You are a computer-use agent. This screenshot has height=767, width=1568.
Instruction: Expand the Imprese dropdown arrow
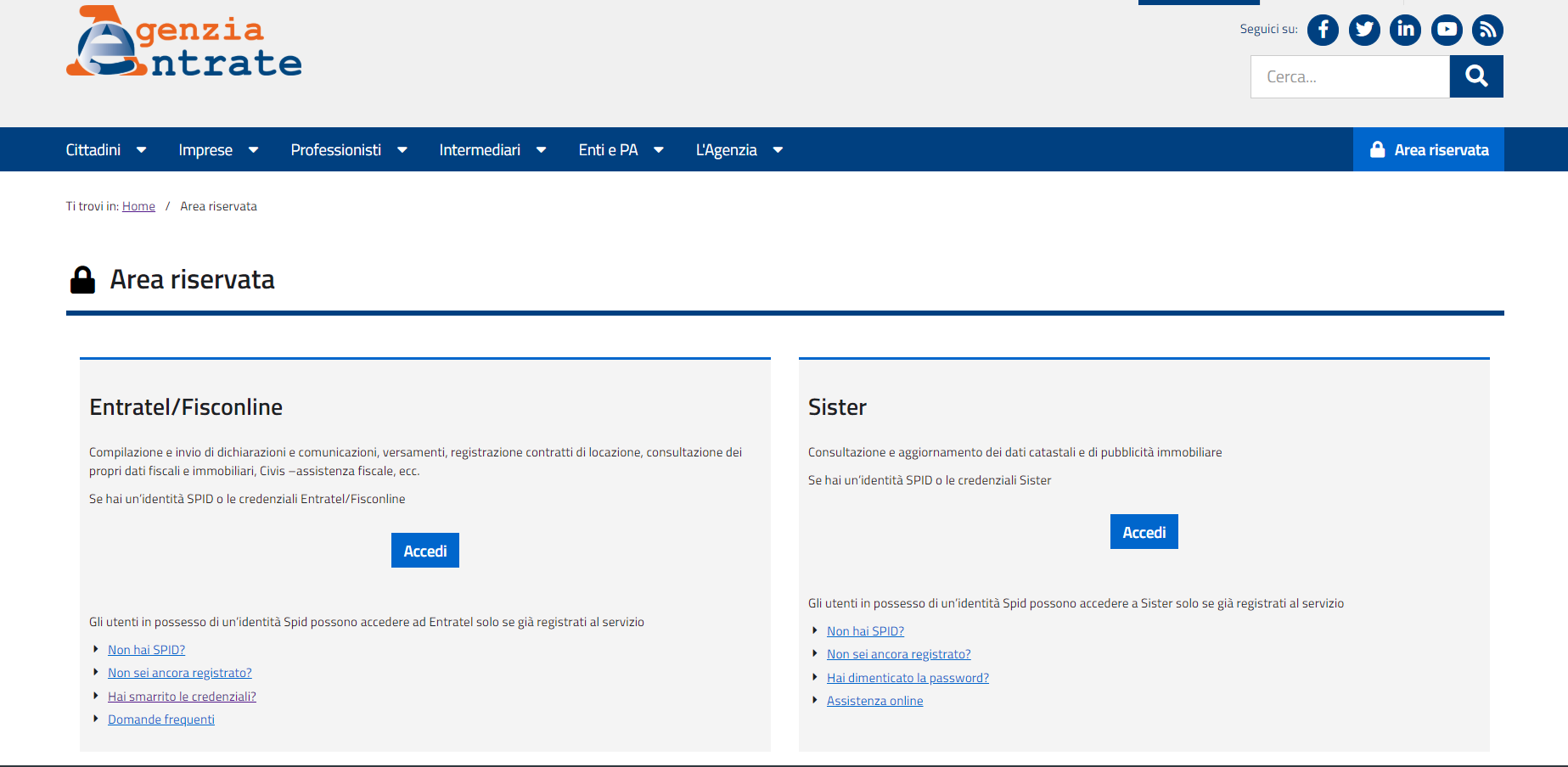253,150
